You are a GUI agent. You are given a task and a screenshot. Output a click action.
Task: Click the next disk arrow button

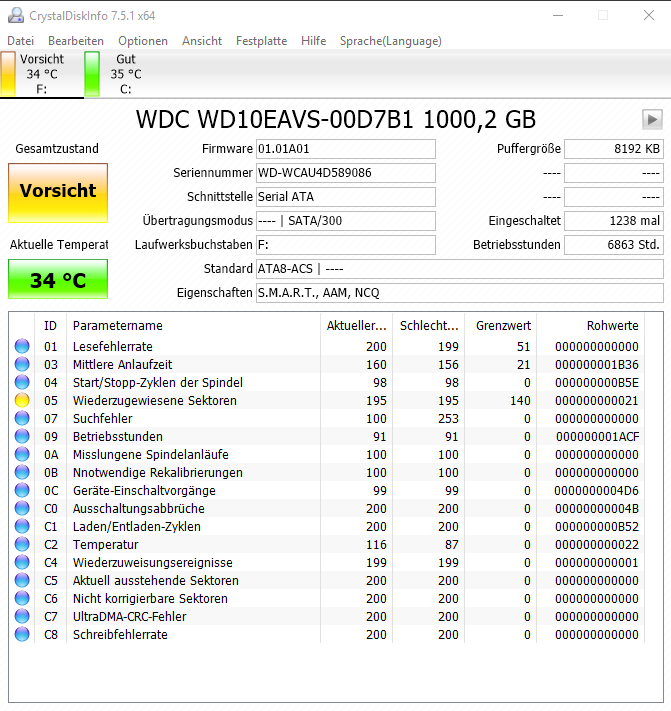pyautogui.click(x=652, y=120)
